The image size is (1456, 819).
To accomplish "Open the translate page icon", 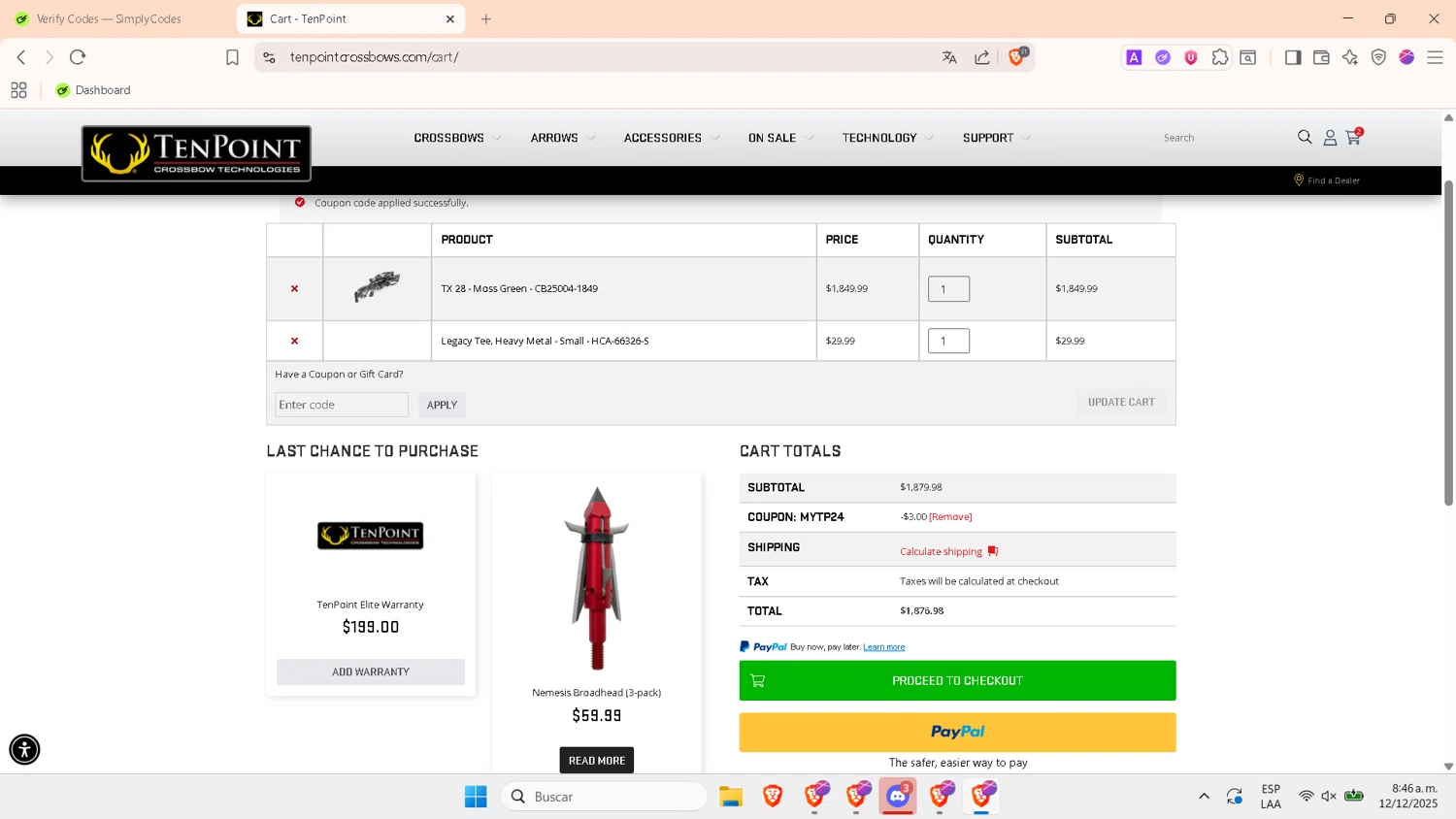I will (949, 57).
